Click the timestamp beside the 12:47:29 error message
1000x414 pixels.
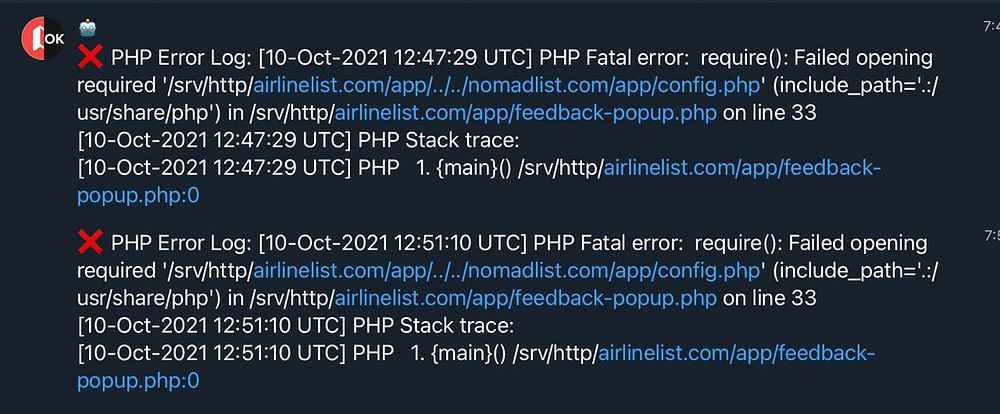point(992,27)
